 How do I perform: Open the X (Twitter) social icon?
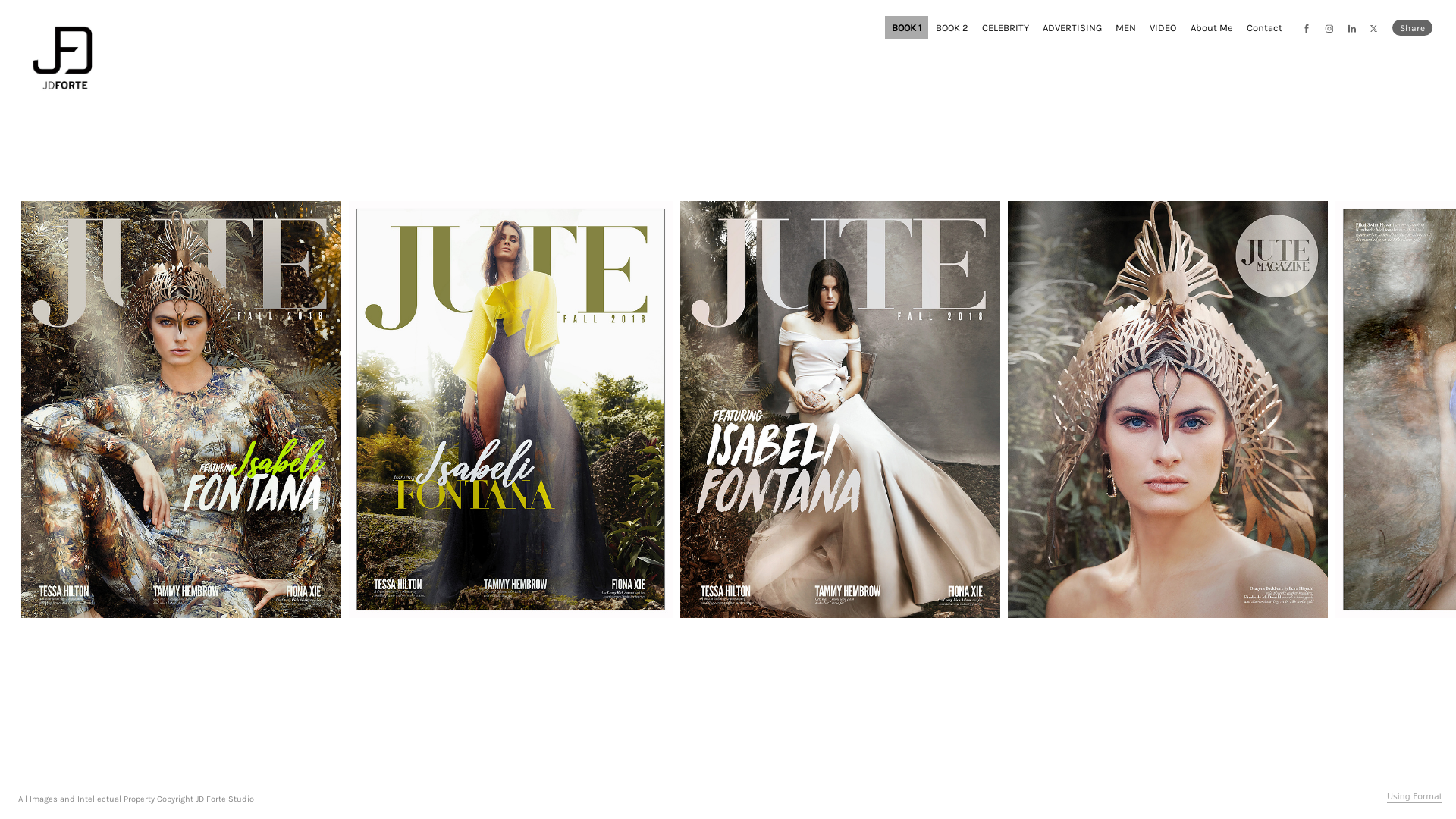(1373, 29)
